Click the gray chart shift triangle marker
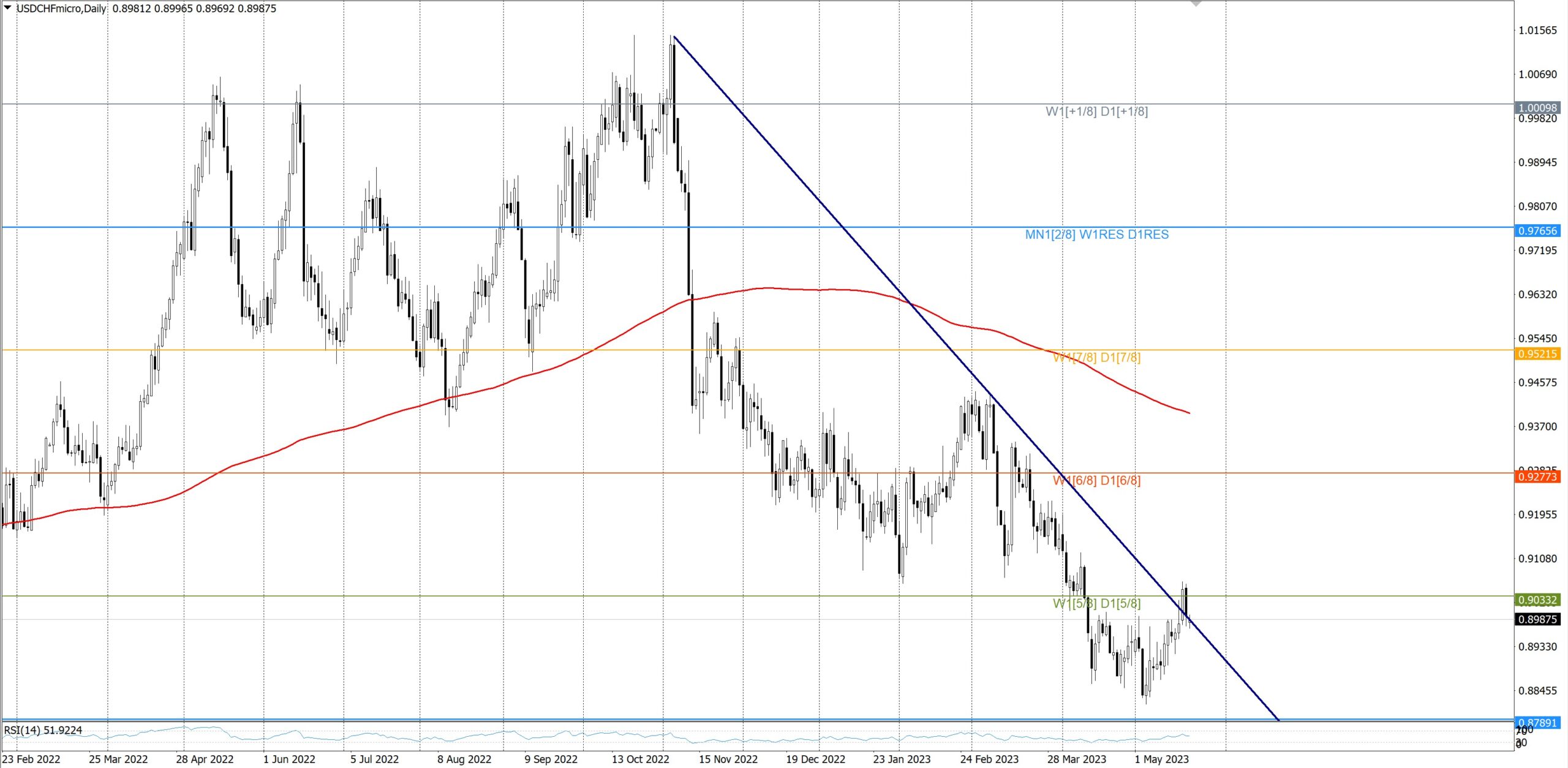The width and height of the screenshot is (1568, 768). 1196,4
